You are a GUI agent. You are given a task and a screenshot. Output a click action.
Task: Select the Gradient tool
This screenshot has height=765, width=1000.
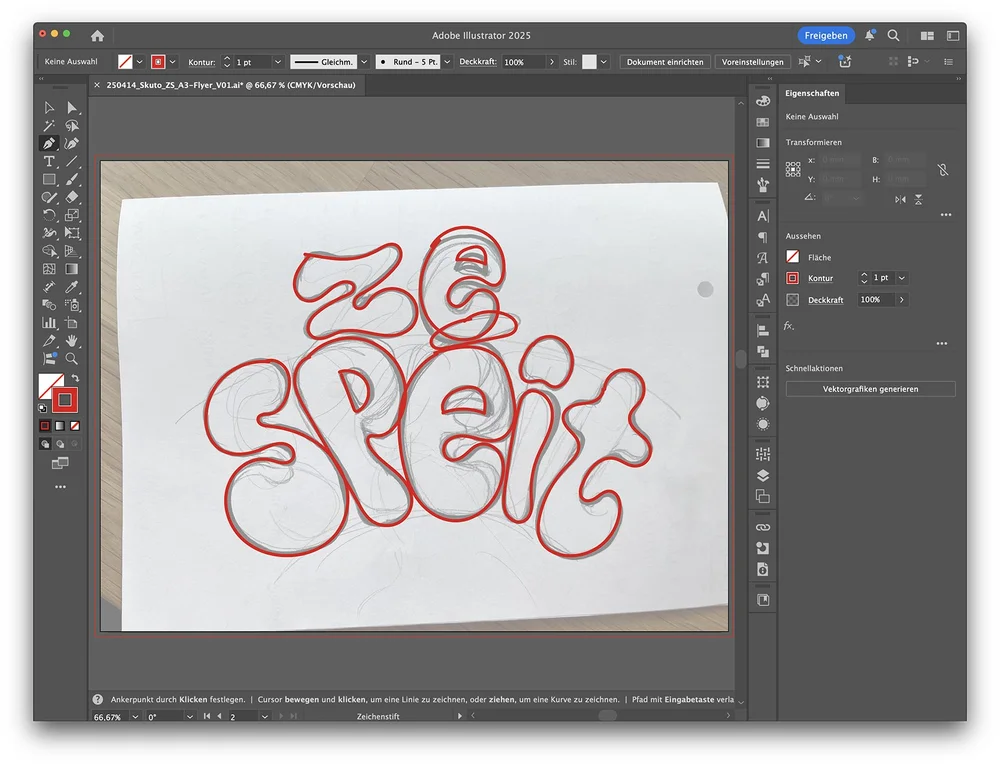(71, 269)
